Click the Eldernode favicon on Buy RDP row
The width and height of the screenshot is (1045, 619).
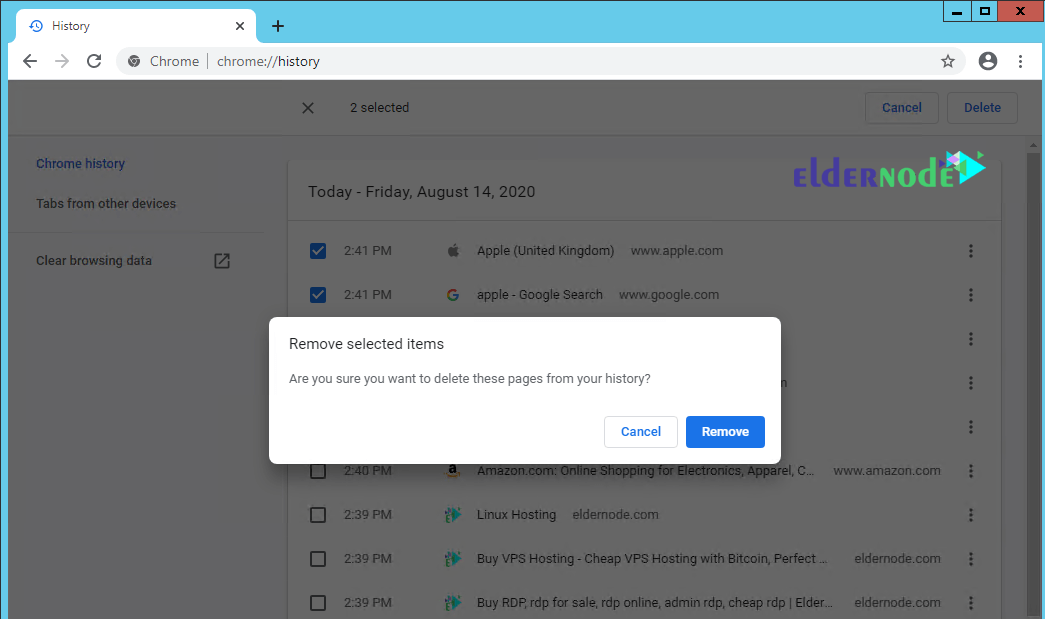453,602
